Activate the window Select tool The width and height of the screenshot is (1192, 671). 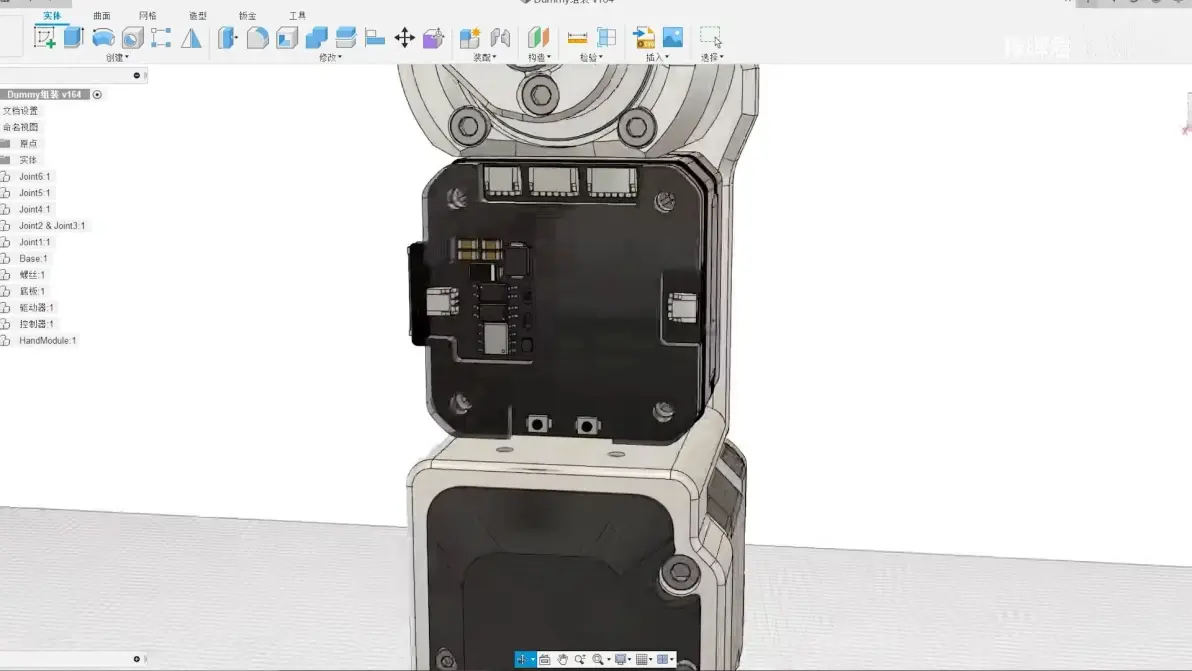[711, 37]
